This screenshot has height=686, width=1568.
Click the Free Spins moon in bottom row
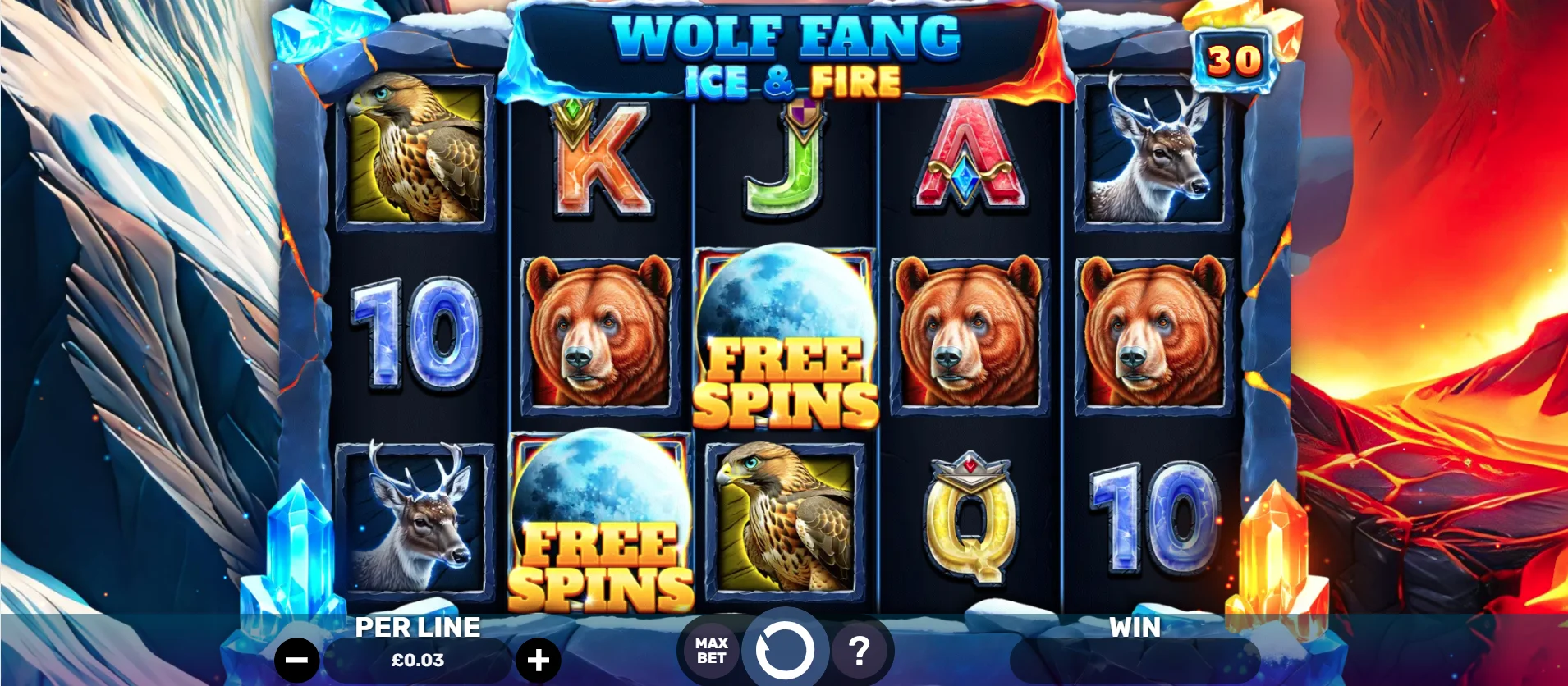601,522
